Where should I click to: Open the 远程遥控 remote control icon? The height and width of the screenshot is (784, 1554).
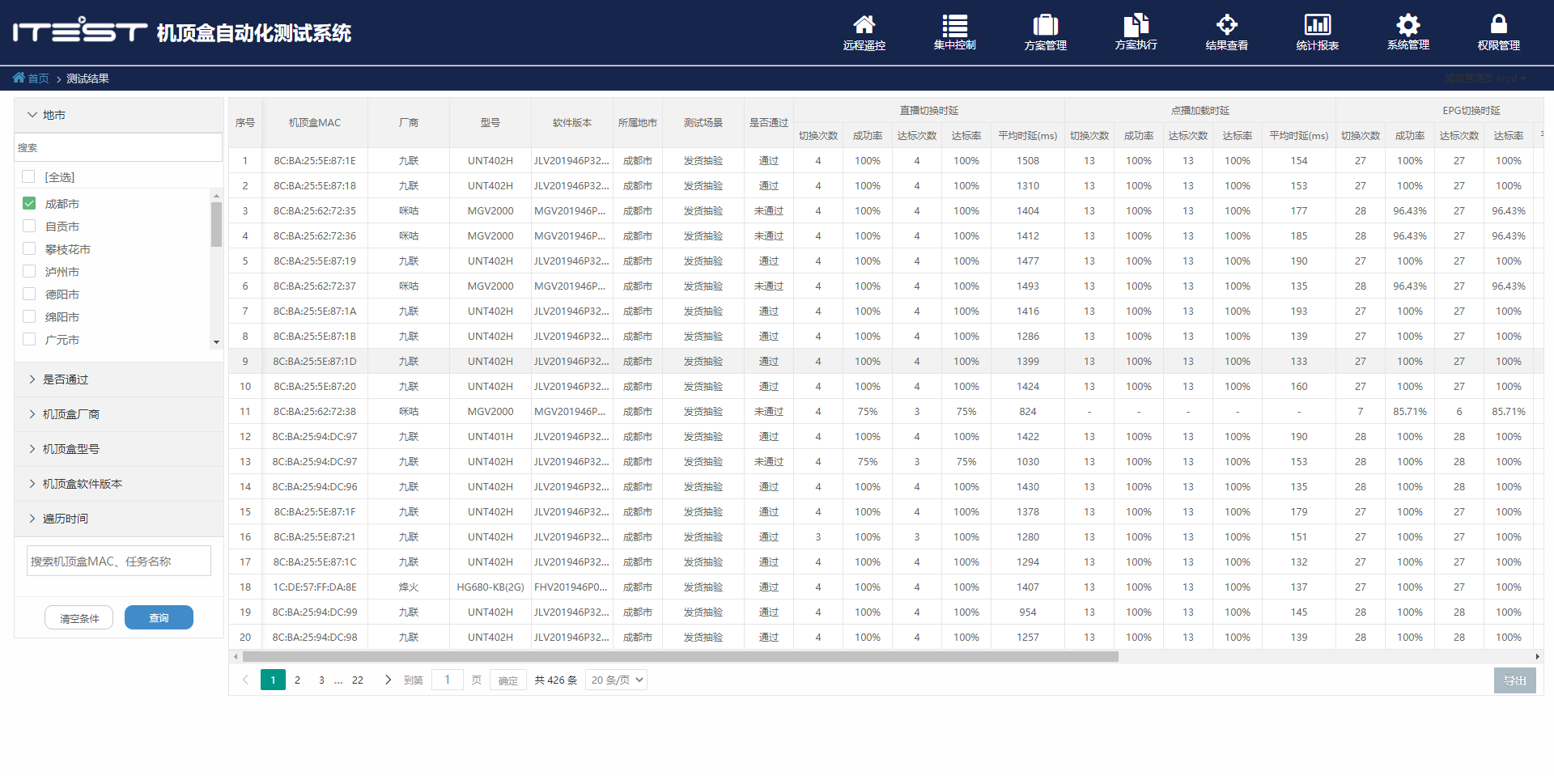point(864,25)
